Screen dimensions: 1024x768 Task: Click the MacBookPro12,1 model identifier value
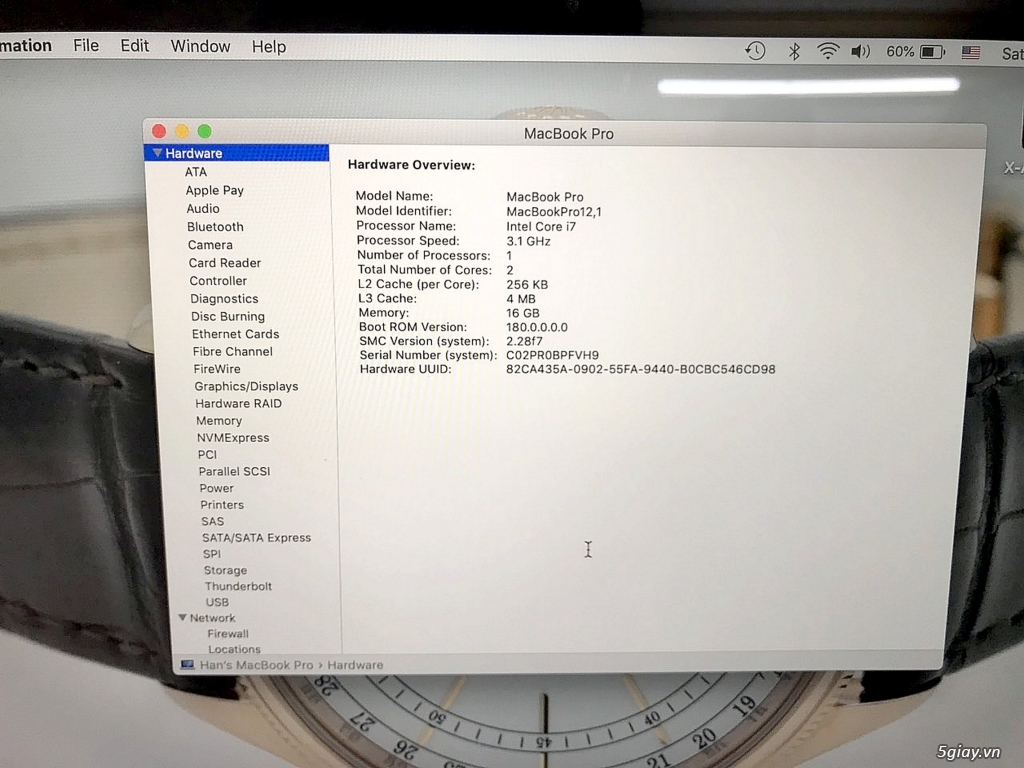click(x=554, y=212)
